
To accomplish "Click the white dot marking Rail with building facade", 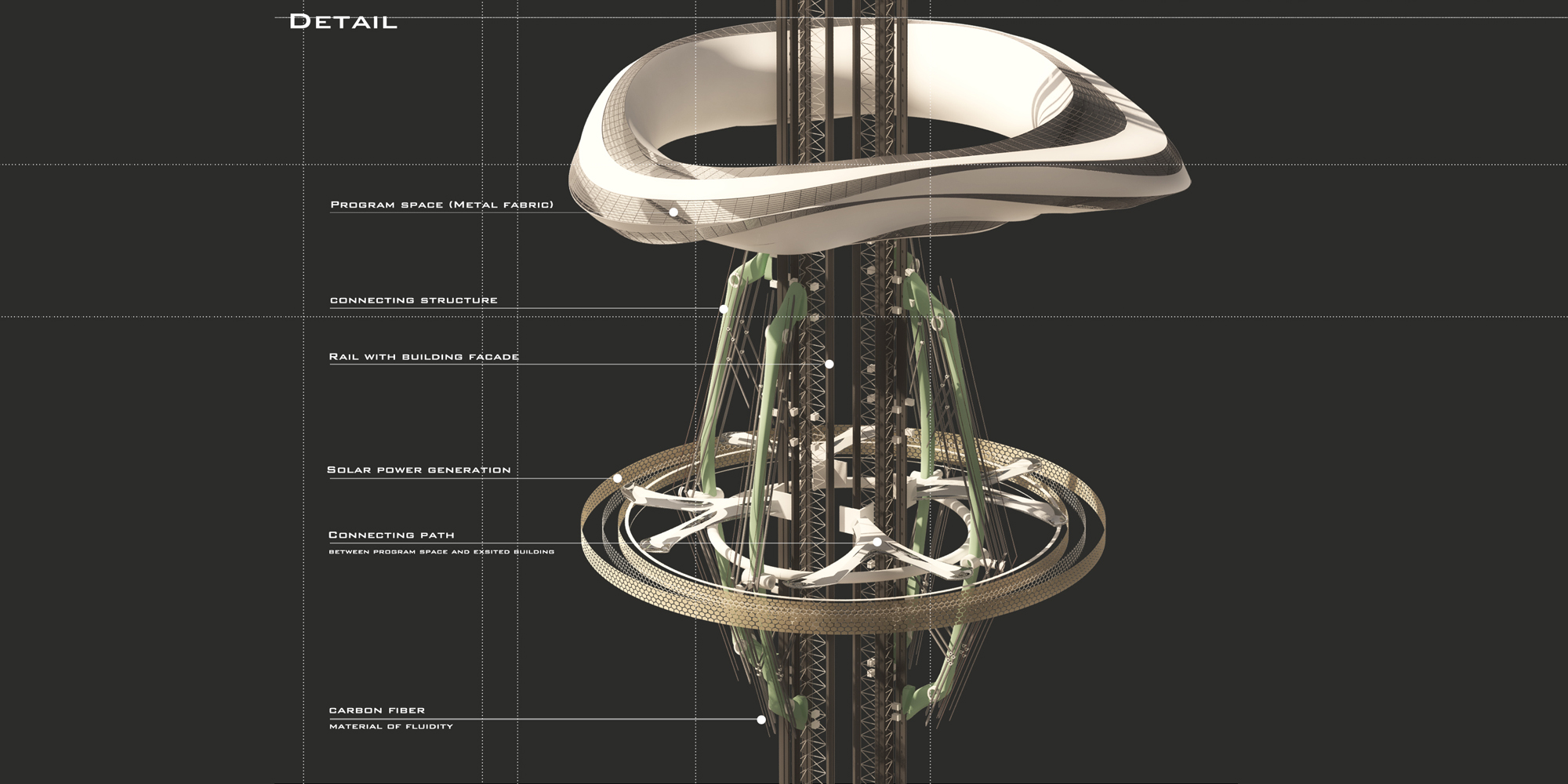I will click(829, 364).
